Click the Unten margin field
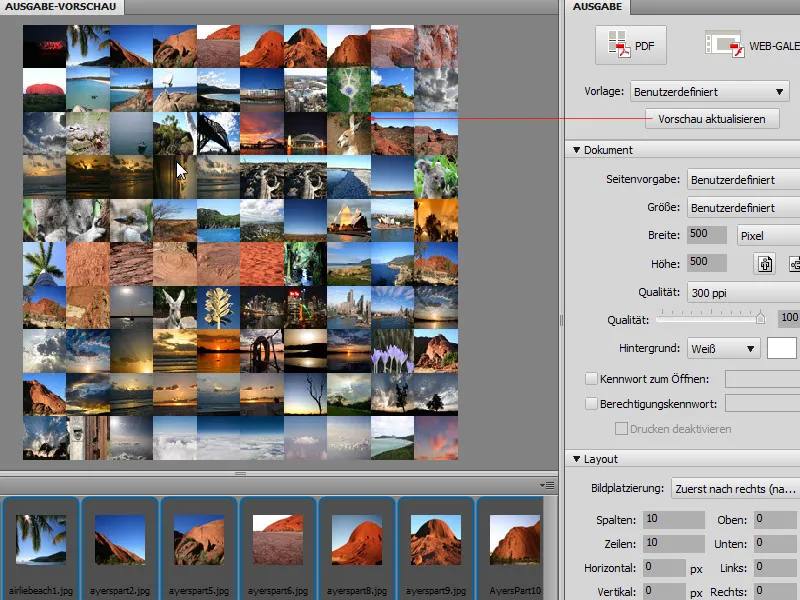The height and width of the screenshot is (600, 800). (777, 543)
